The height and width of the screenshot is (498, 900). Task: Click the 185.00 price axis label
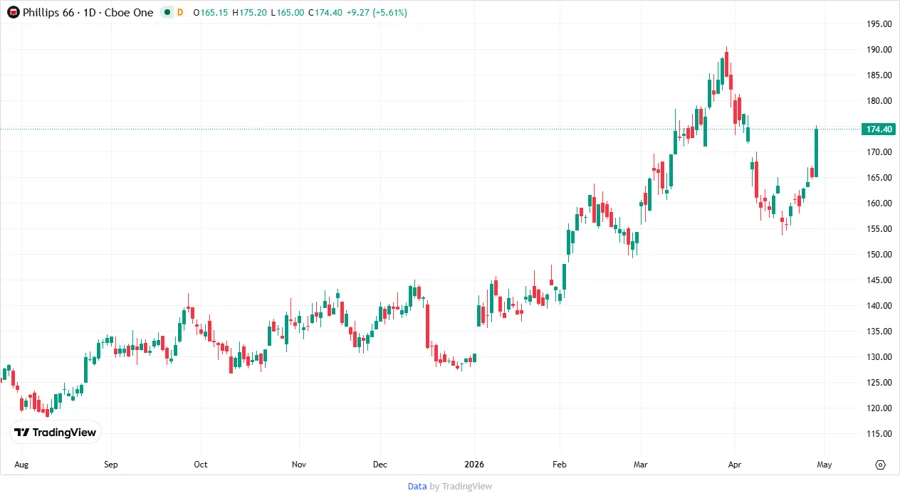pos(879,75)
